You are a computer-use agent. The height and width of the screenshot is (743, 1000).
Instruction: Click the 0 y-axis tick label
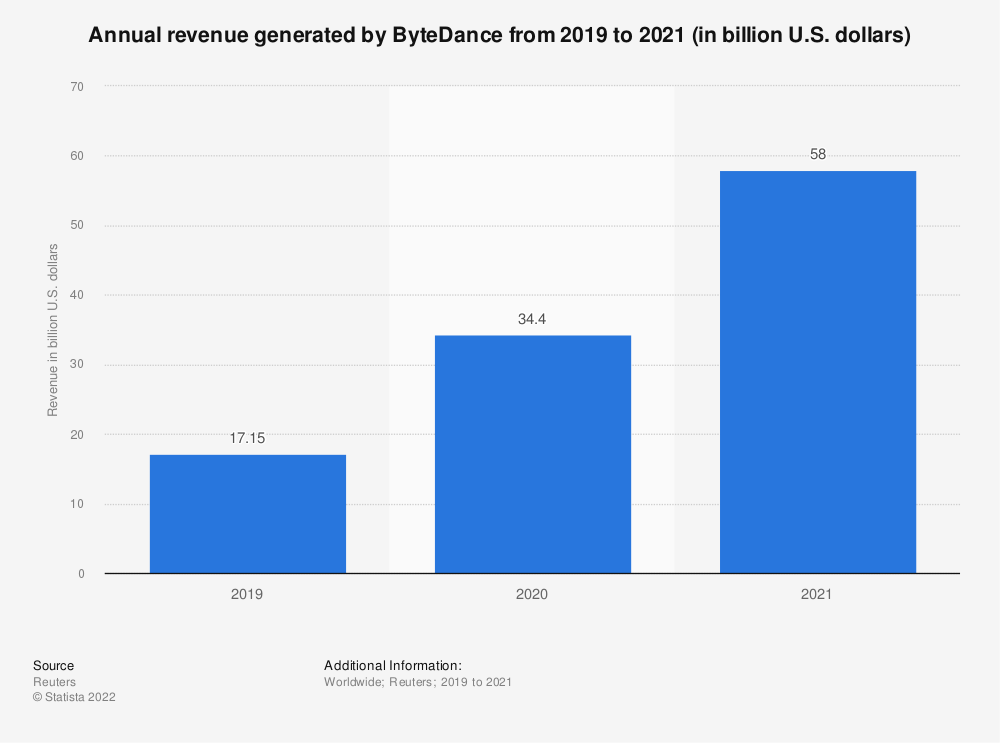click(81, 574)
